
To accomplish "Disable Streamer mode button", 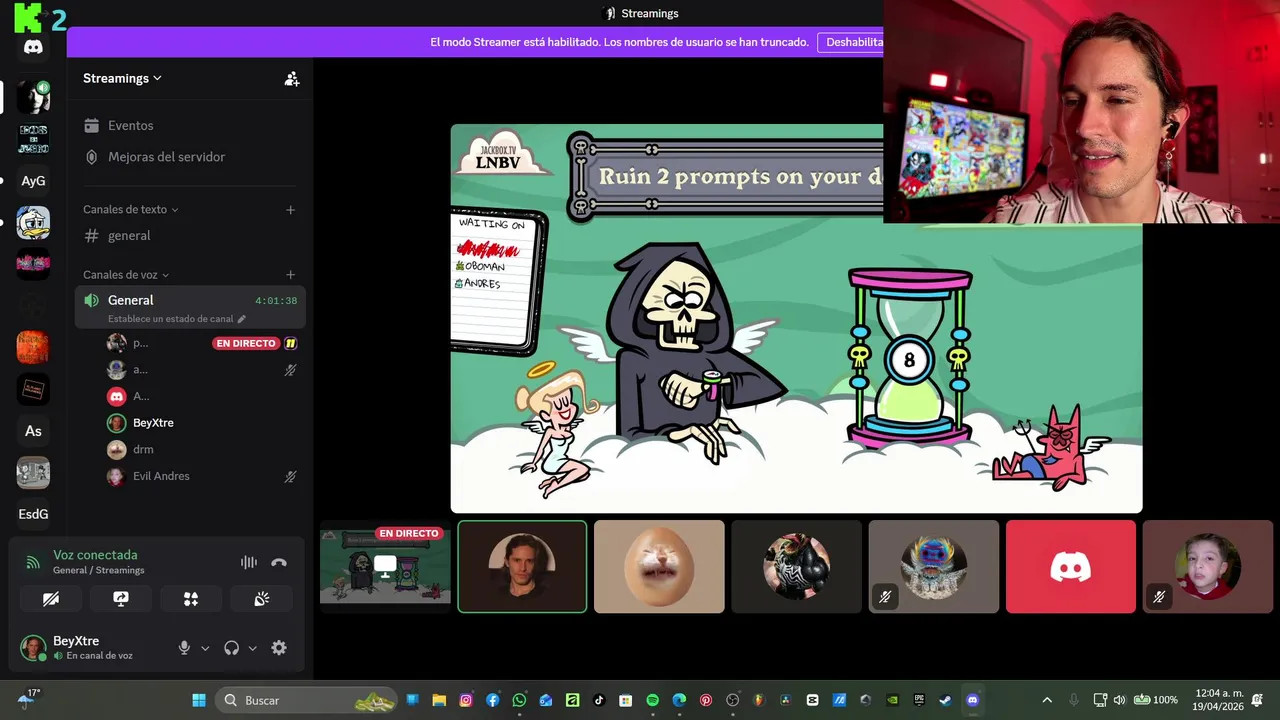I will click(850, 42).
